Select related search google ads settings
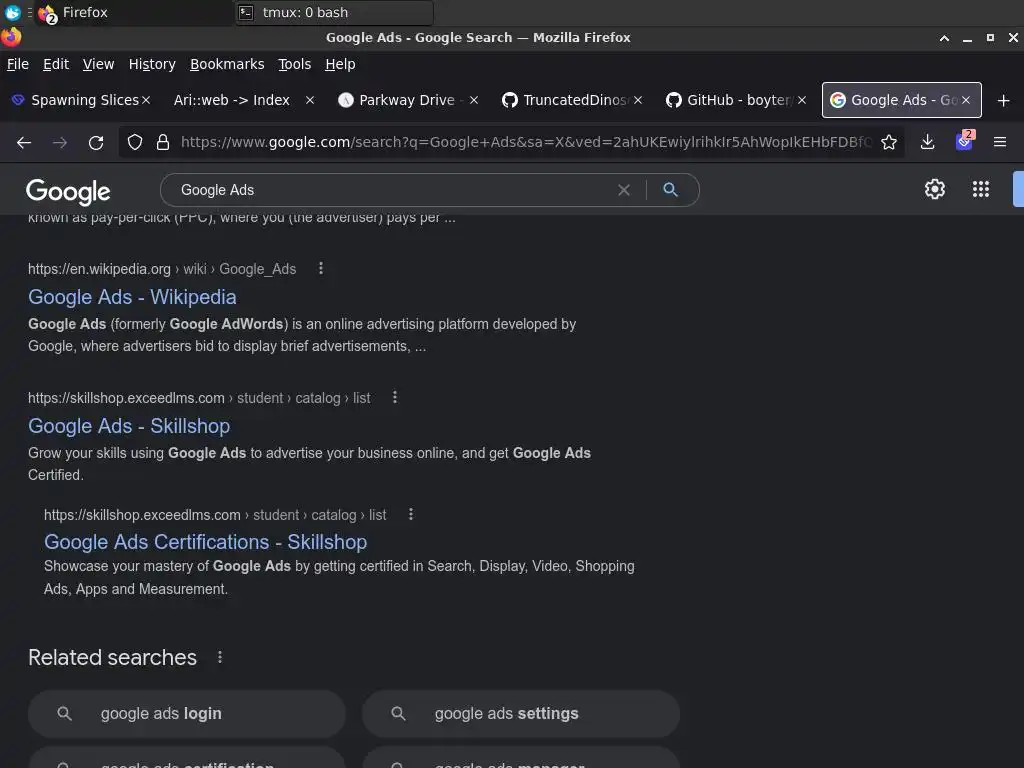 (x=520, y=714)
